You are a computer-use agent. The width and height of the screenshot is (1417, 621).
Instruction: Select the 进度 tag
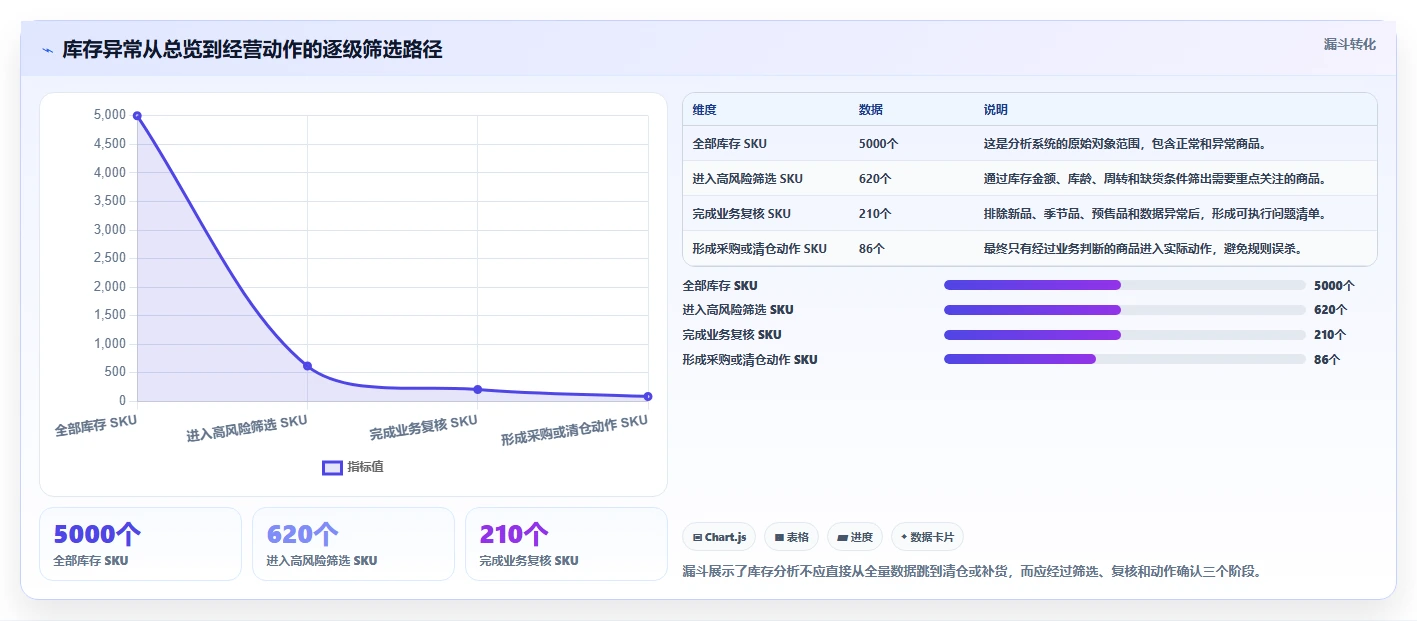(855, 537)
